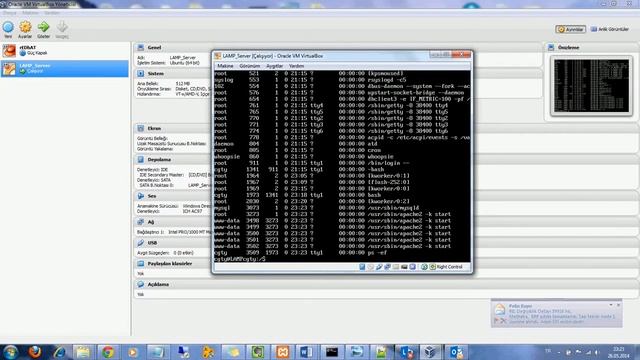This screenshot has height=360, width=640.
Task: Open Ayarlar (Settings) gear icon in toolbar
Action: (25, 27)
